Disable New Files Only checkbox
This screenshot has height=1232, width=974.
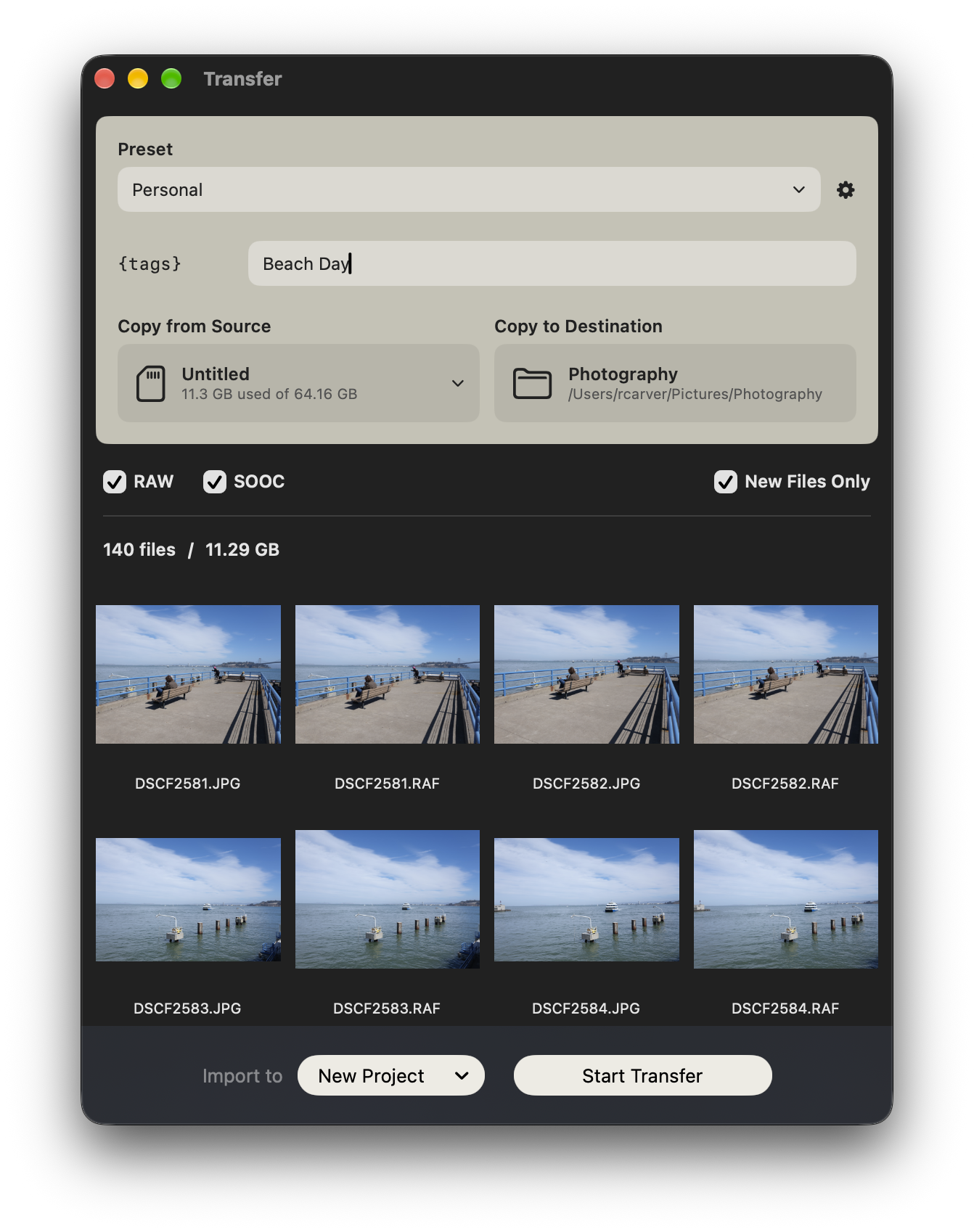coord(726,482)
